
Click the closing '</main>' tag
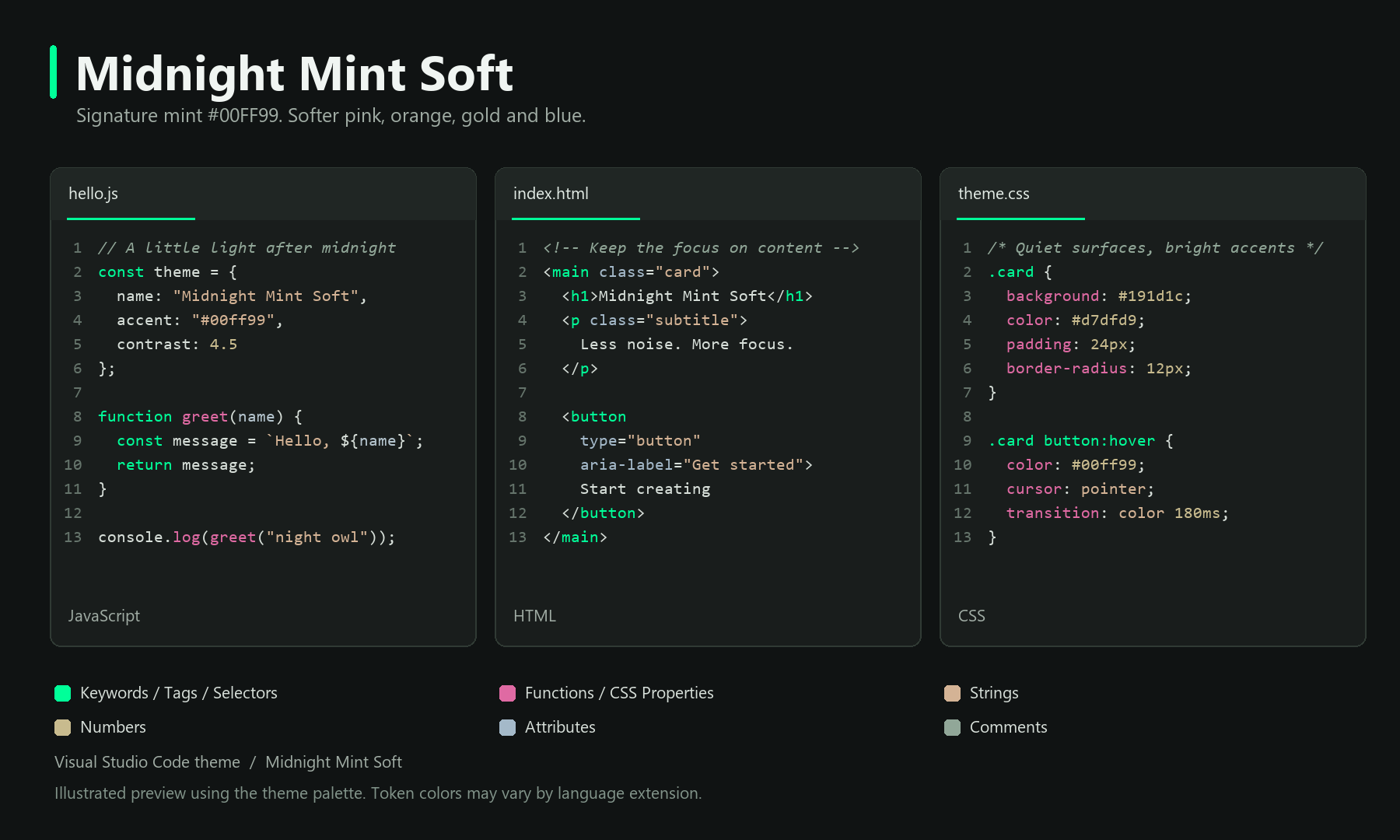[x=575, y=537]
